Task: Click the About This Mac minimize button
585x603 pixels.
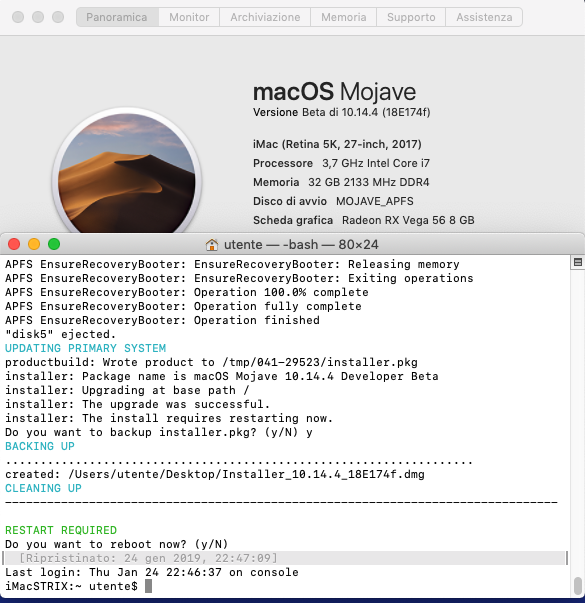Action: (x=38, y=17)
